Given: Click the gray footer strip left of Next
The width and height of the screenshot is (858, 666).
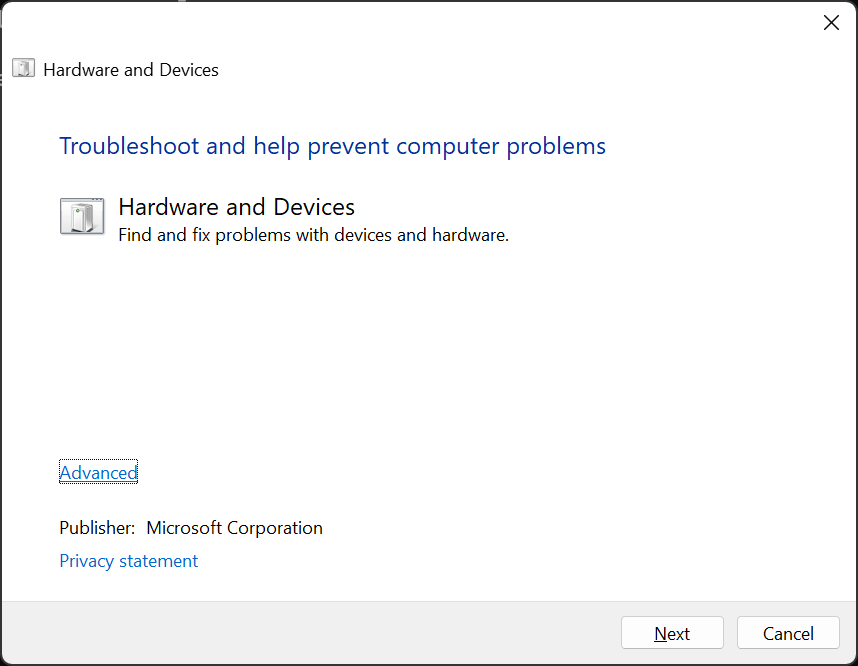Looking at the screenshot, I should [x=300, y=633].
